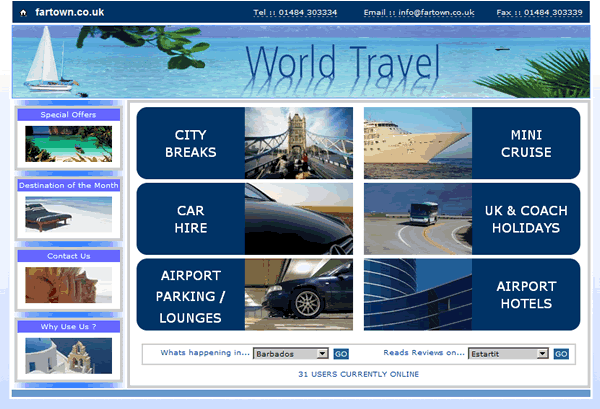This screenshot has width=600, height=409.
Task: Click the Special Offers beach thumbnail
Action: [x=68, y=144]
